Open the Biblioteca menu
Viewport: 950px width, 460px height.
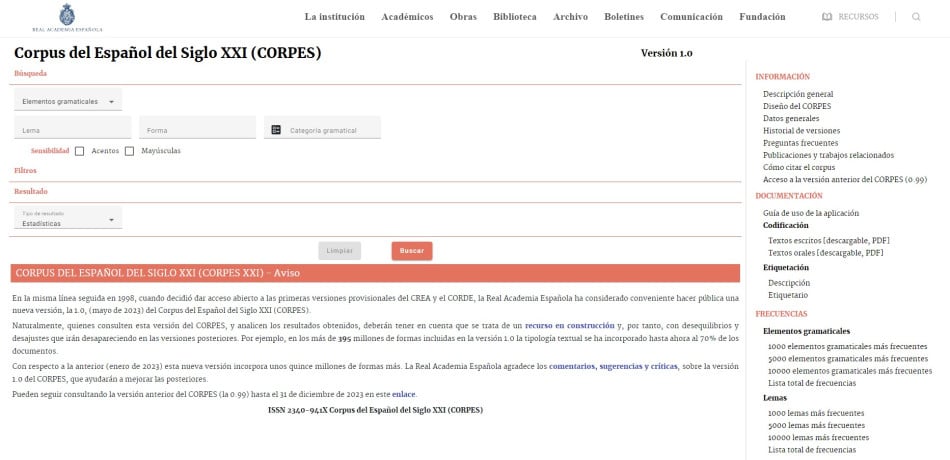tap(514, 17)
